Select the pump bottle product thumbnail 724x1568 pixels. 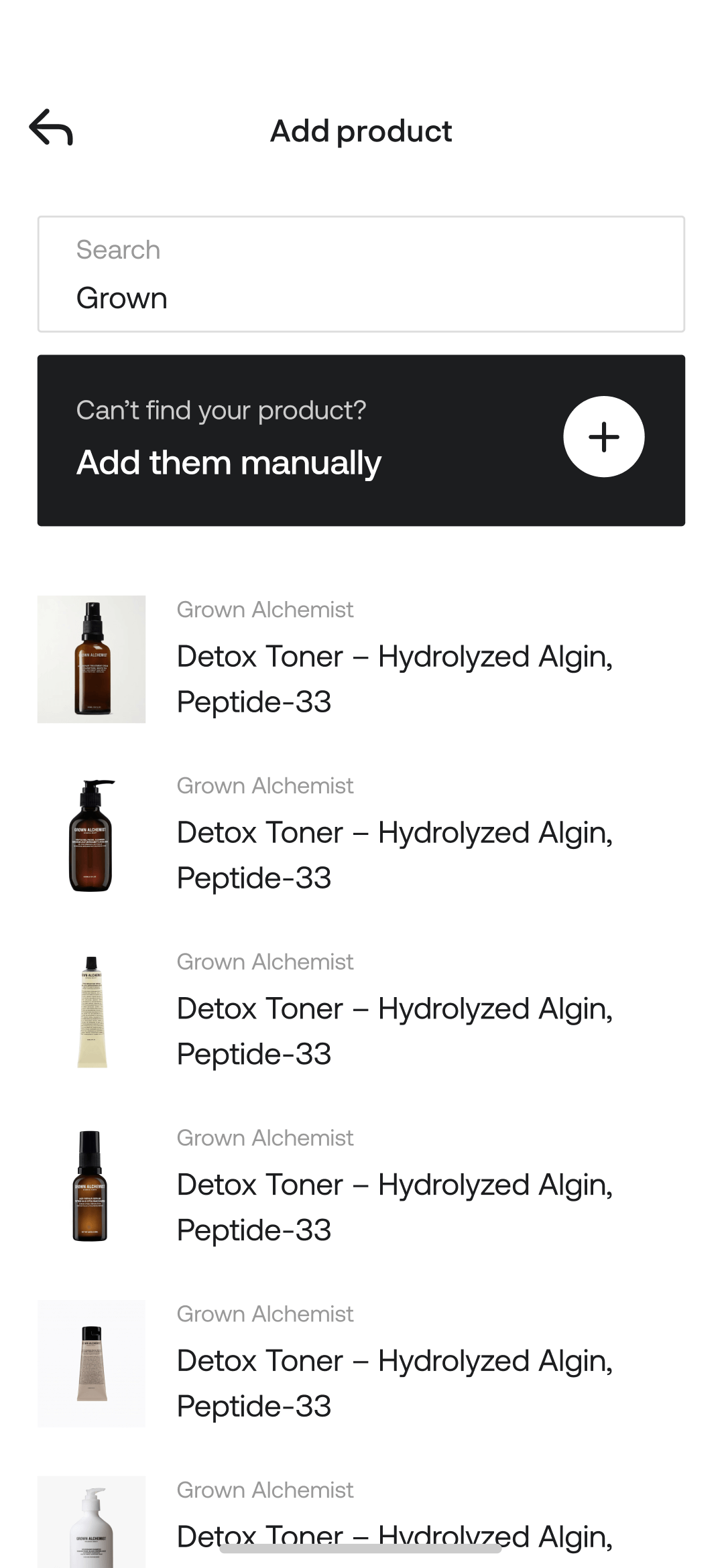coord(92,836)
